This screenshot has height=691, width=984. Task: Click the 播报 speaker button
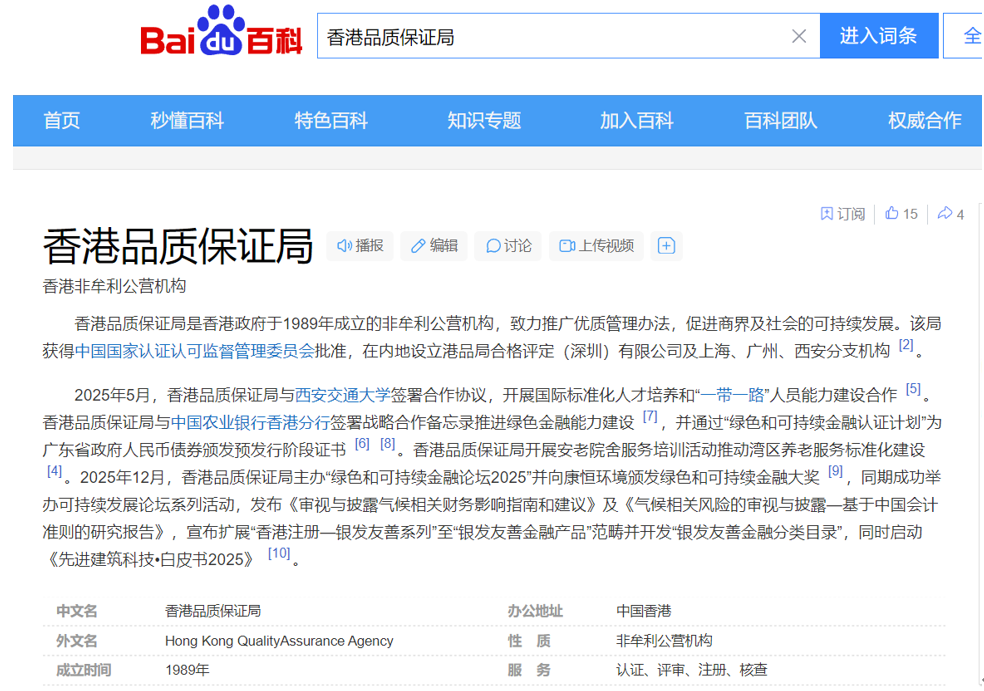coord(360,245)
